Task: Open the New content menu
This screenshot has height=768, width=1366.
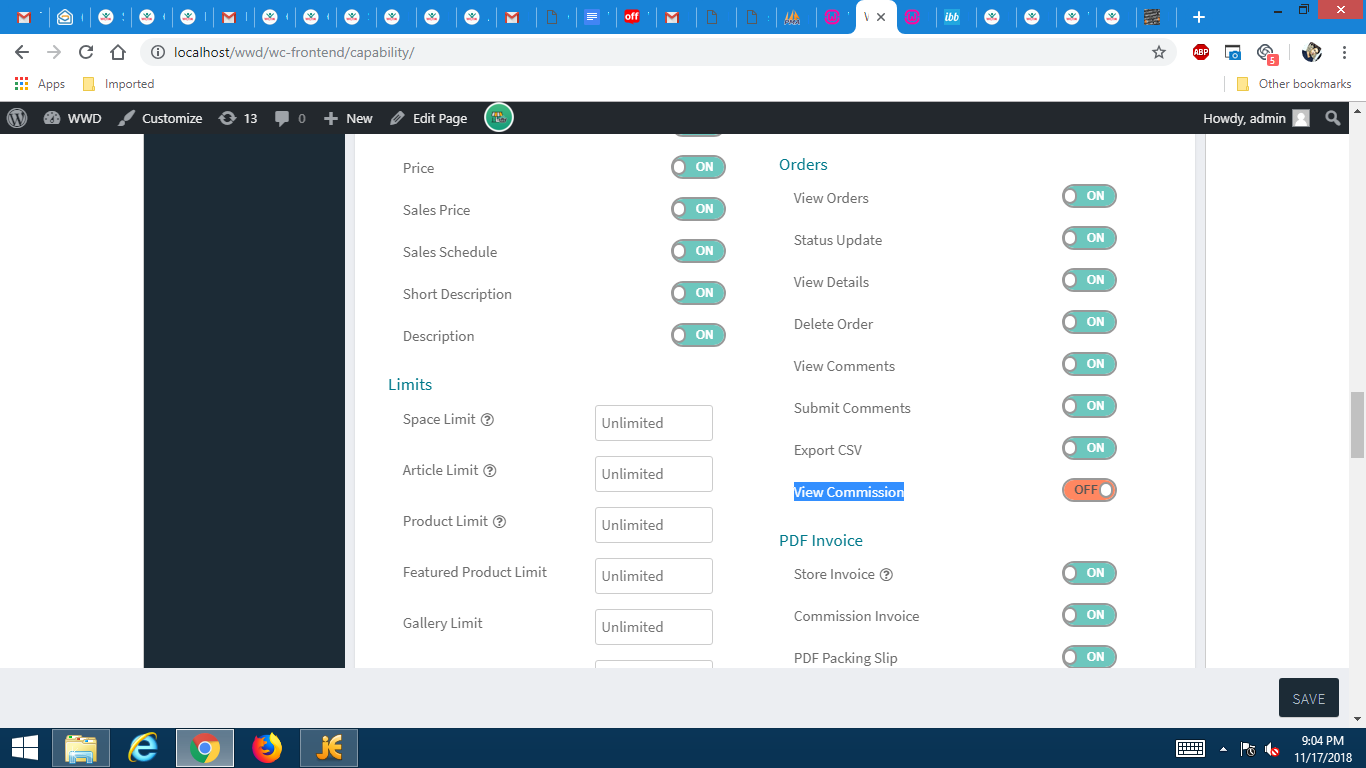Action: point(348,118)
